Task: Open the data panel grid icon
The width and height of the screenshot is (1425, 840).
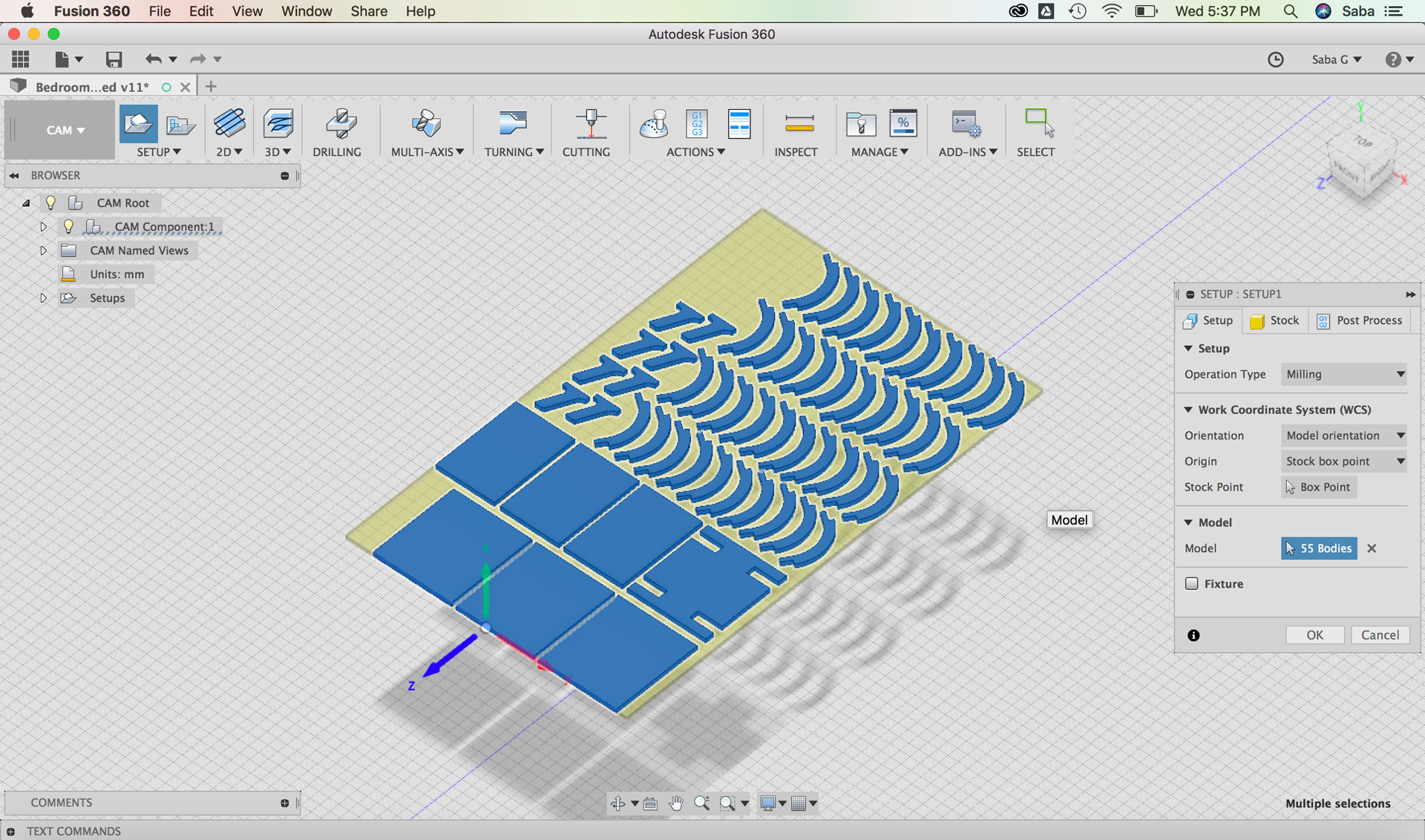Action: click(21, 59)
